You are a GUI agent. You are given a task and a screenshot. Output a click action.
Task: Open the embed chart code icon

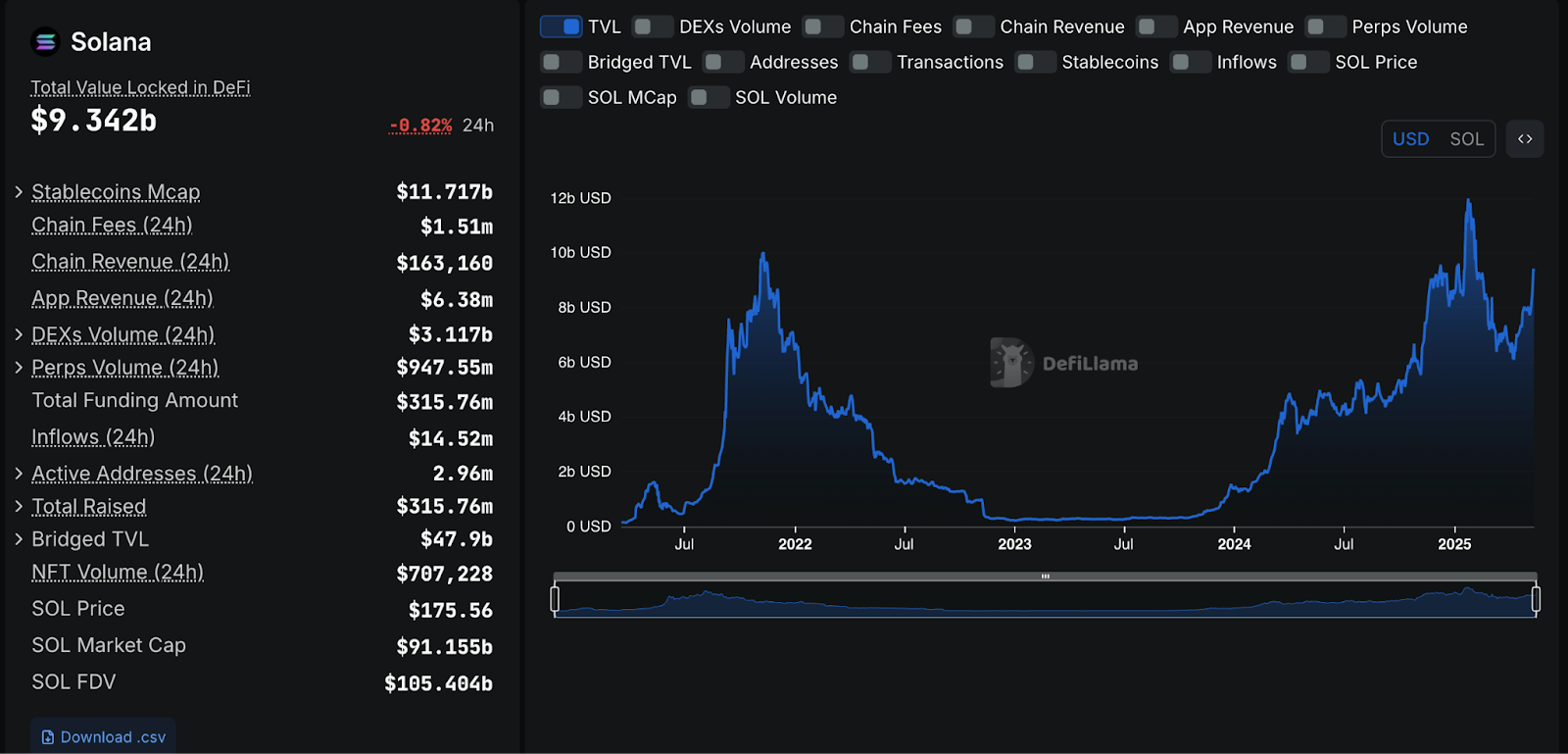coord(1525,139)
